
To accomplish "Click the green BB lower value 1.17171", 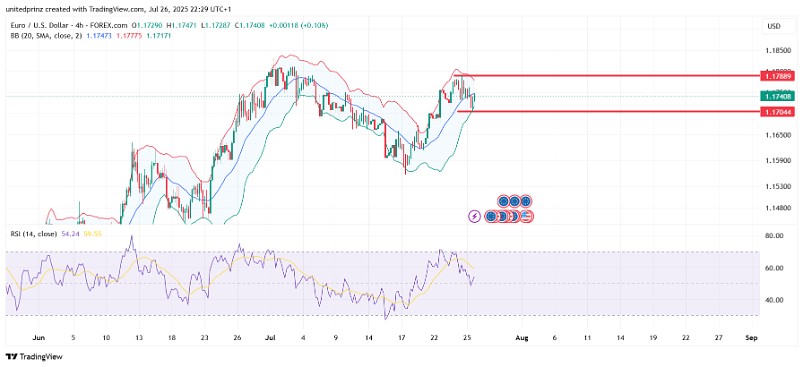I will pos(159,36).
